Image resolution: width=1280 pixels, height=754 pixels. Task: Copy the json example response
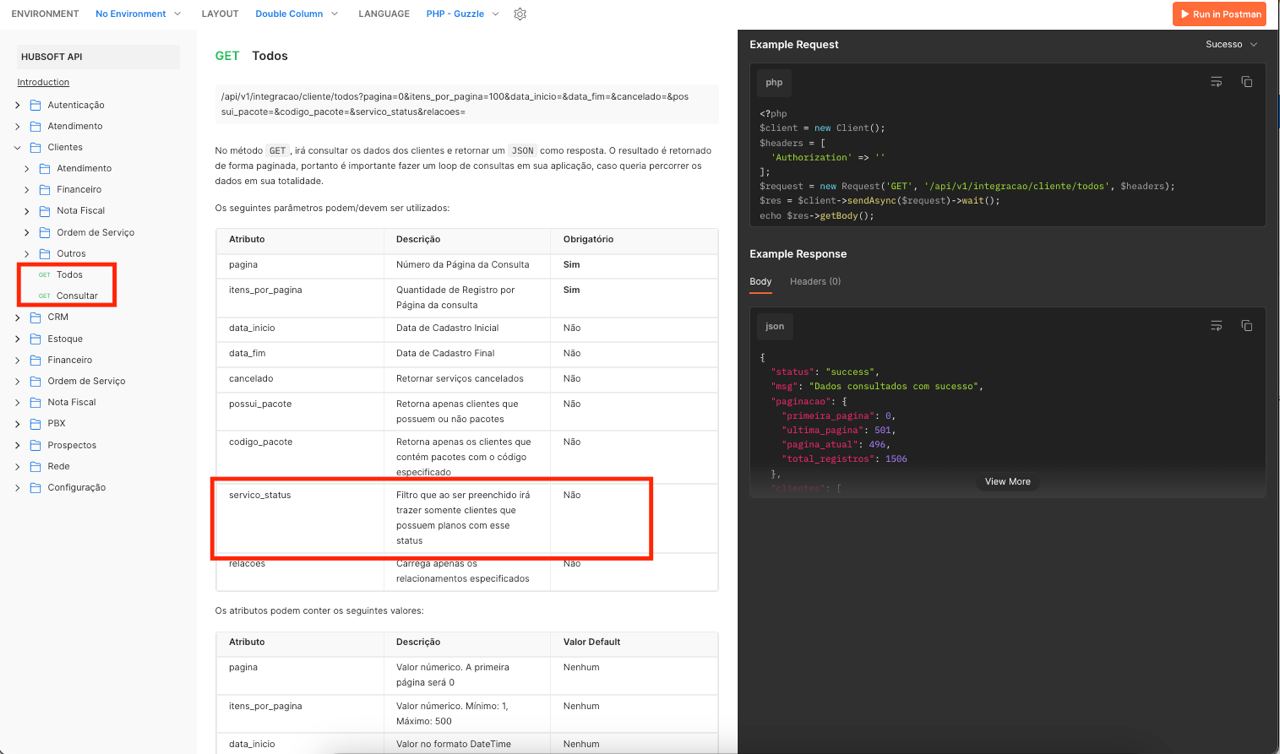click(x=1246, y=326)
